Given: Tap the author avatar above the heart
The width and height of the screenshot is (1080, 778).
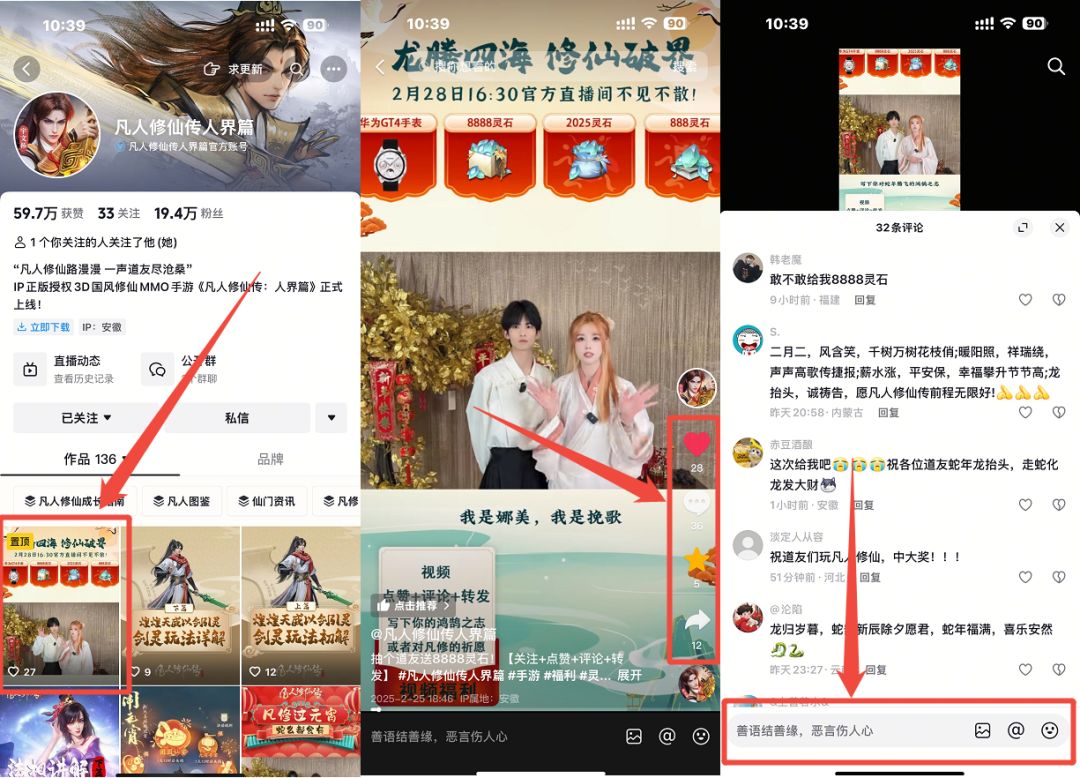Looking at the screenshot, I should [x=696, y=388].
